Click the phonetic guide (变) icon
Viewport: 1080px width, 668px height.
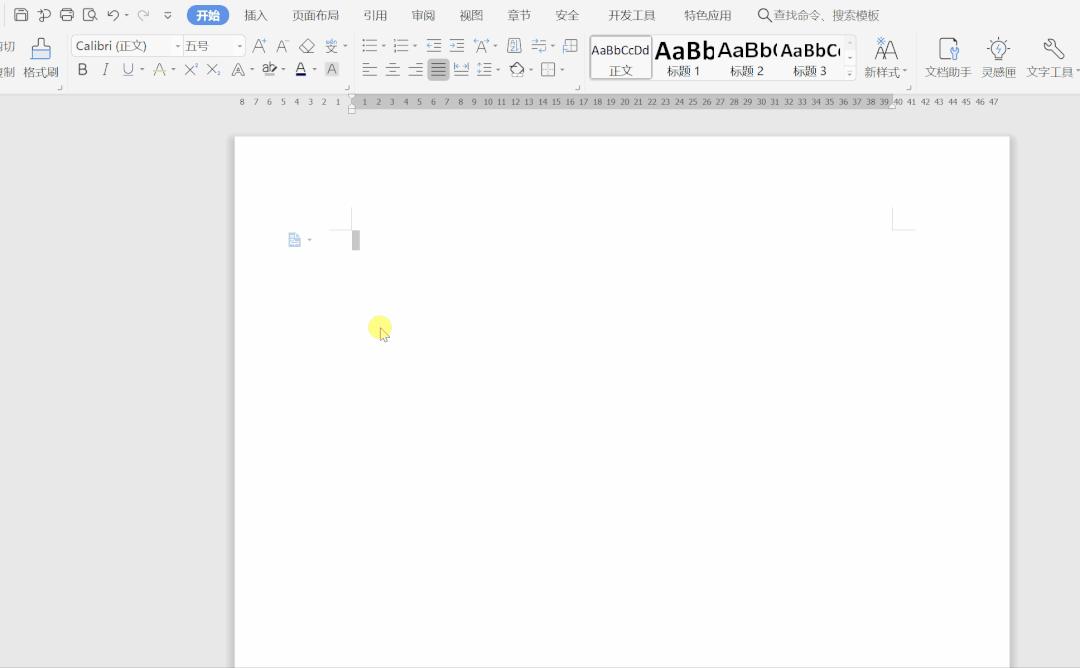332,46
